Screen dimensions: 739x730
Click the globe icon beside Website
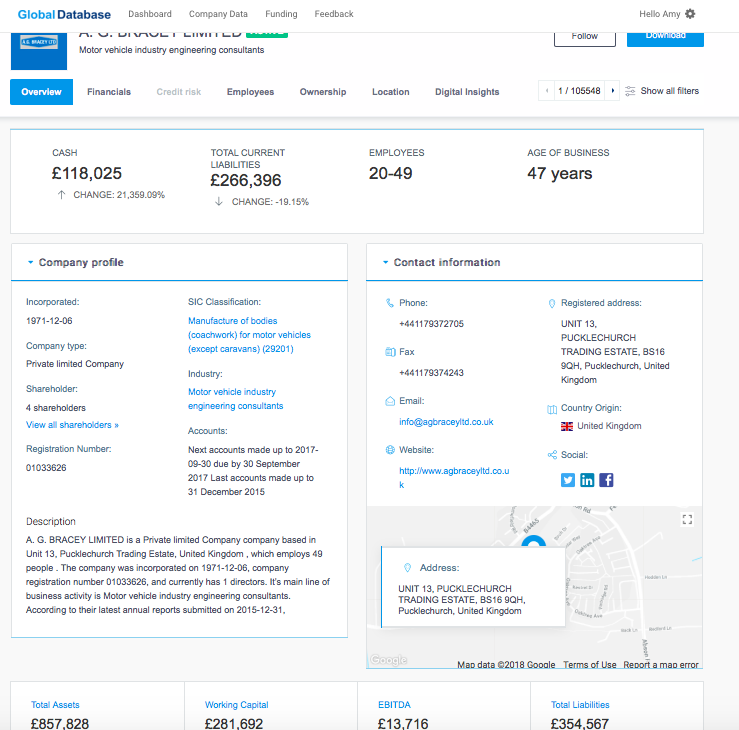[390, 450]
